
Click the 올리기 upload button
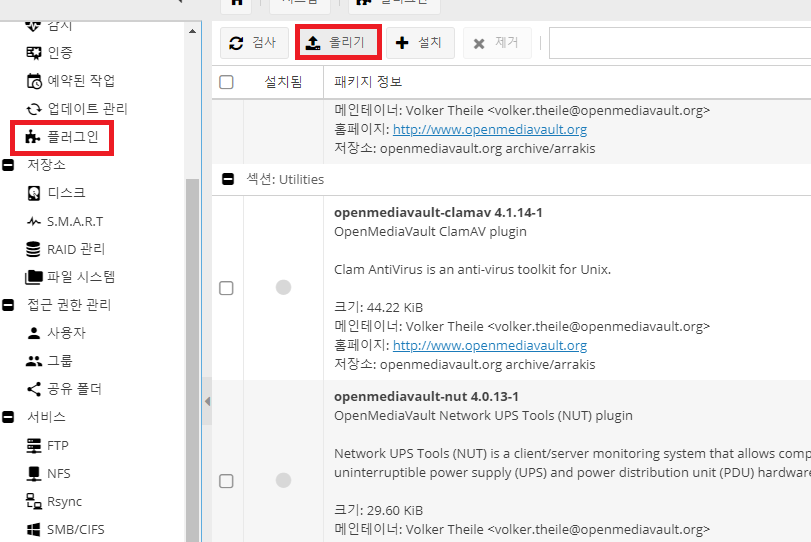(x=338, y=42)
